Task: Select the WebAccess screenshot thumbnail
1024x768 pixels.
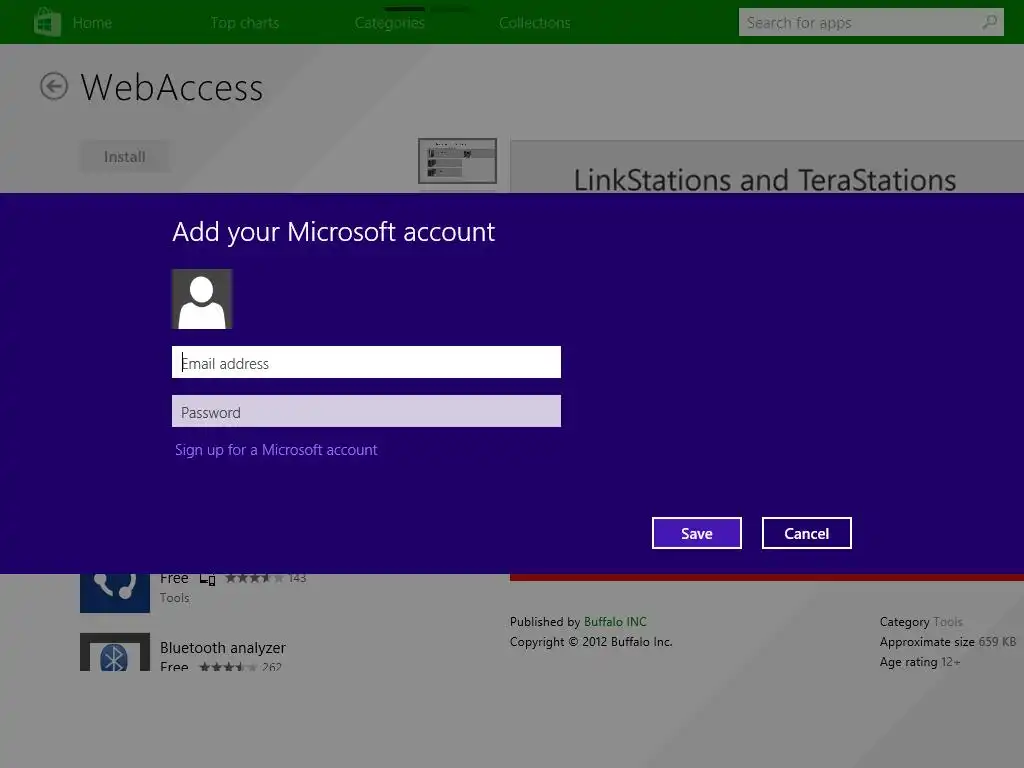Action: 457,161
